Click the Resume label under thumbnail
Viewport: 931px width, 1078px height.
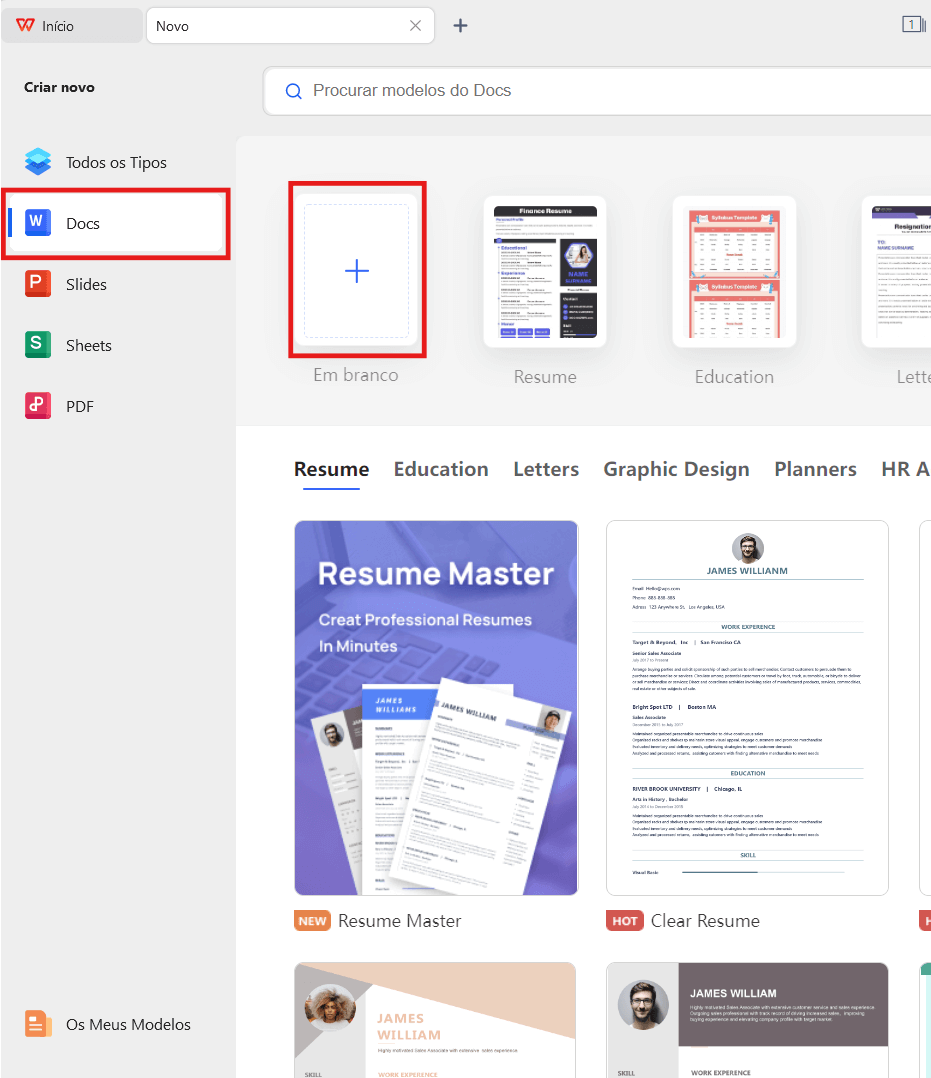click(x=545, y=377)
